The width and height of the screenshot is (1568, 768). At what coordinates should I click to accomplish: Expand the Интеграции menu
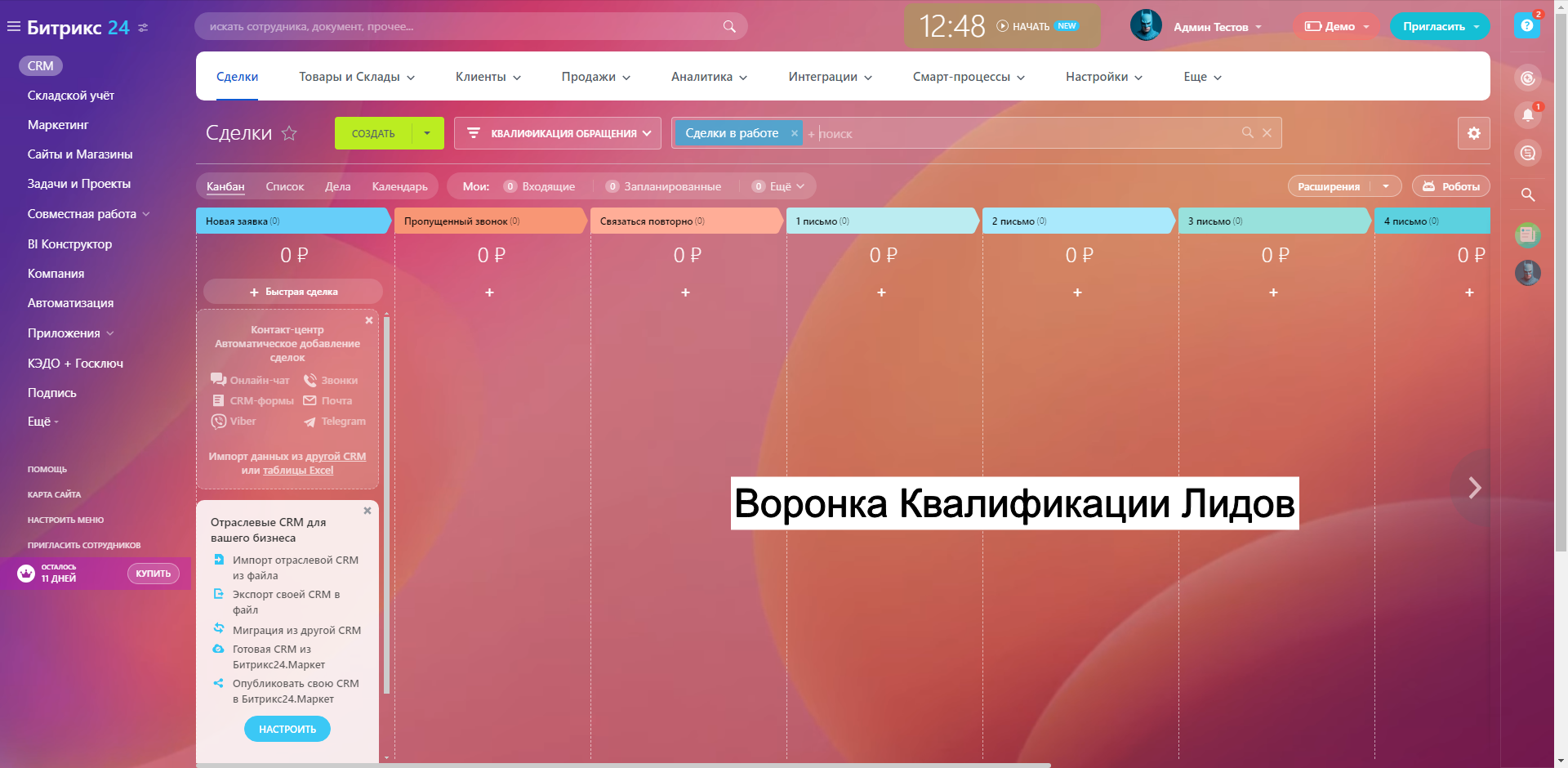pyautogui.click(x=831, y=77)
